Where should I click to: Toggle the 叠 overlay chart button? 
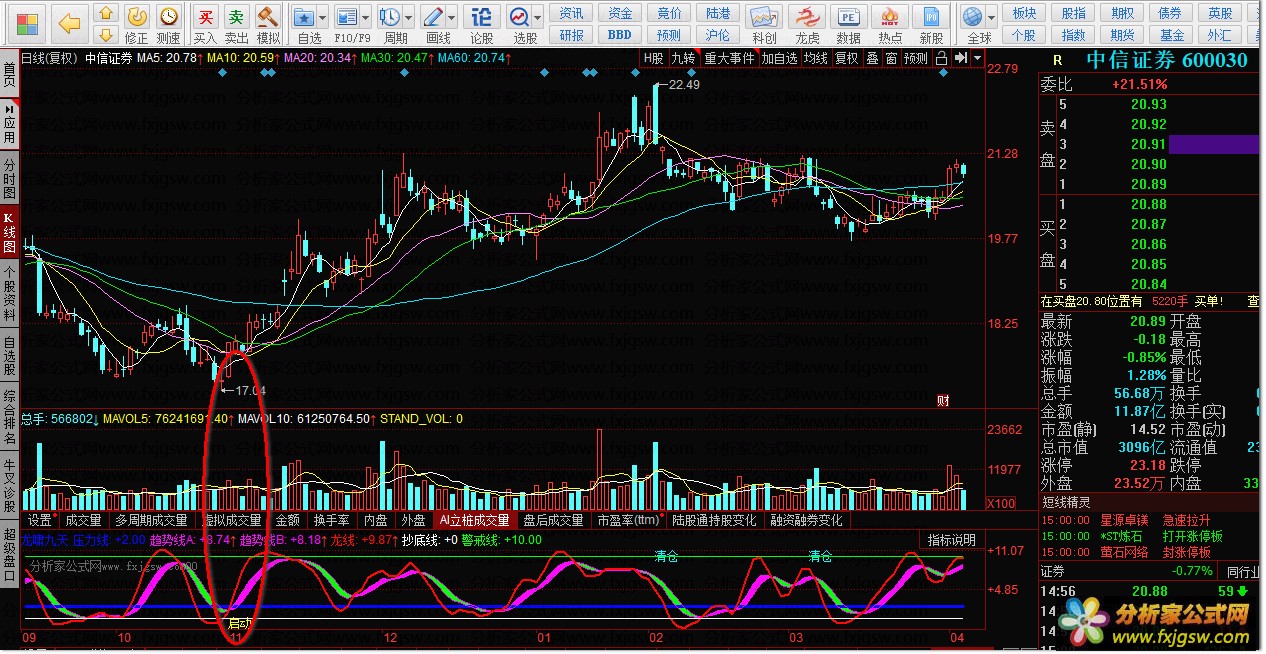[x=872, y=58]
